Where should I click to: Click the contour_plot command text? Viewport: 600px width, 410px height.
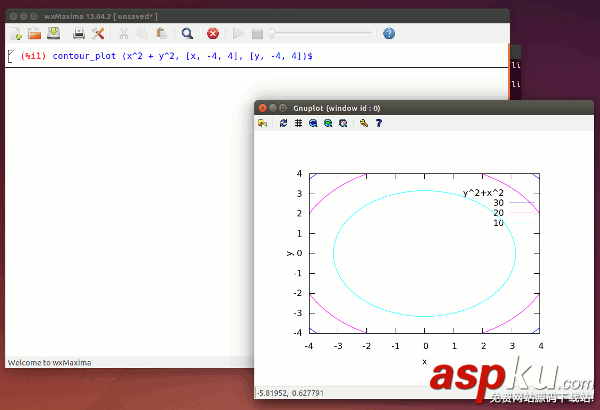click(182, 56)
